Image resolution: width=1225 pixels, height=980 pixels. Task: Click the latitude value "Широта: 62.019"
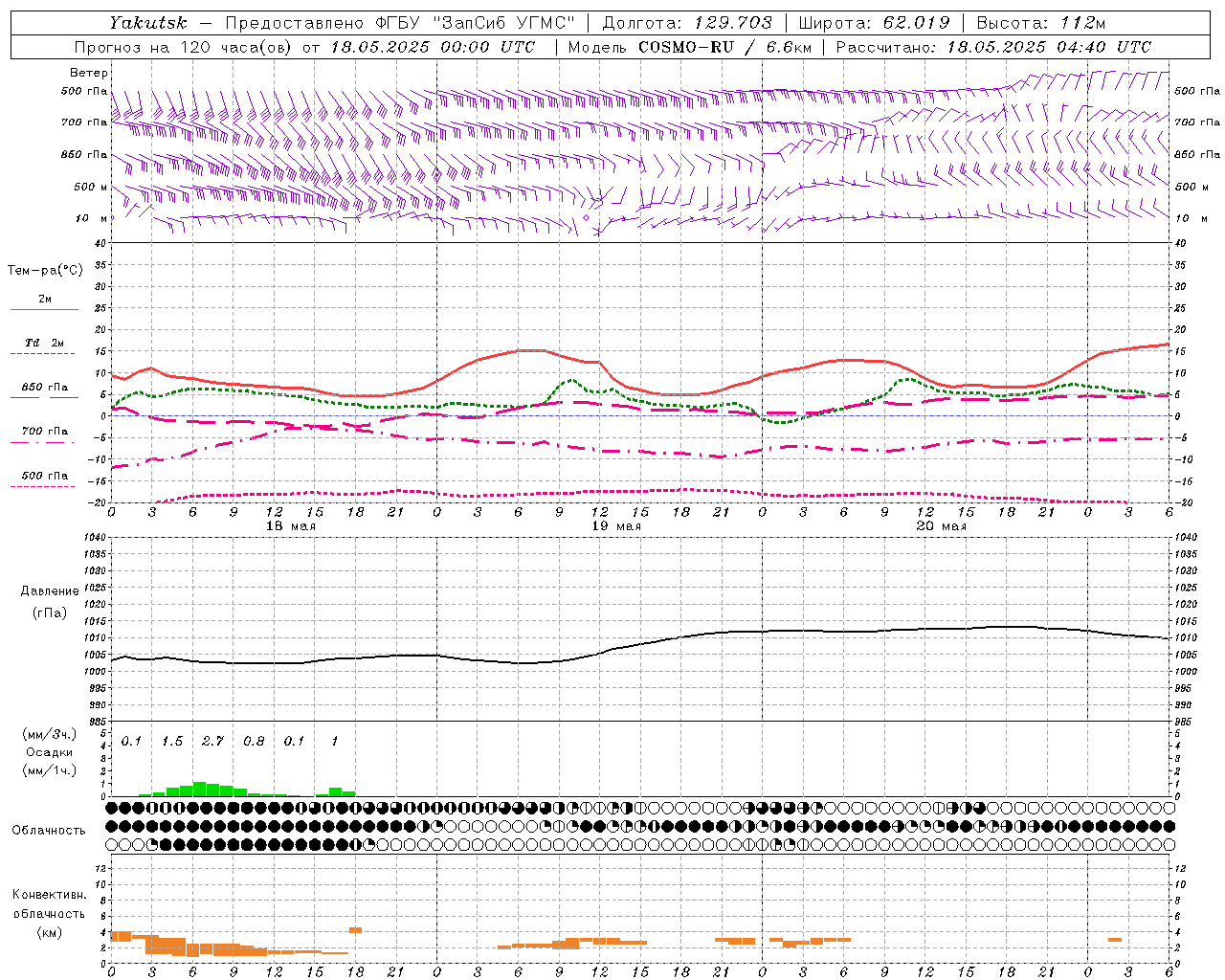click(x=875, y=22)
